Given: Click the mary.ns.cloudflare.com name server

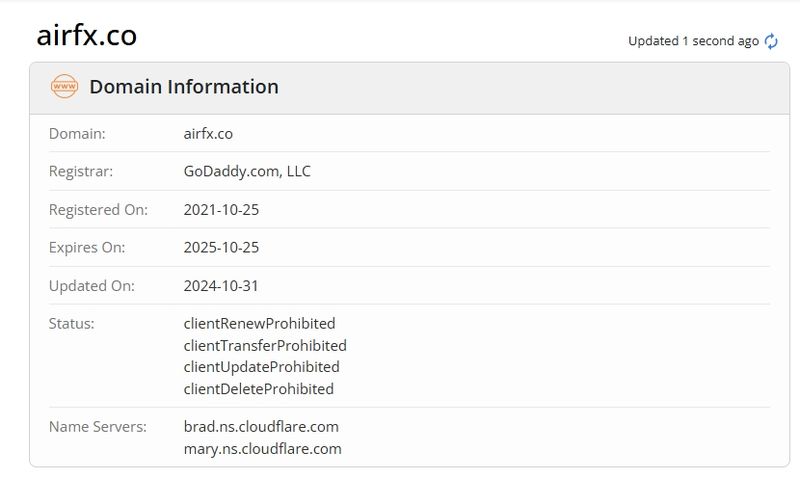Looking at the screenshot, I should coord(263,449).
